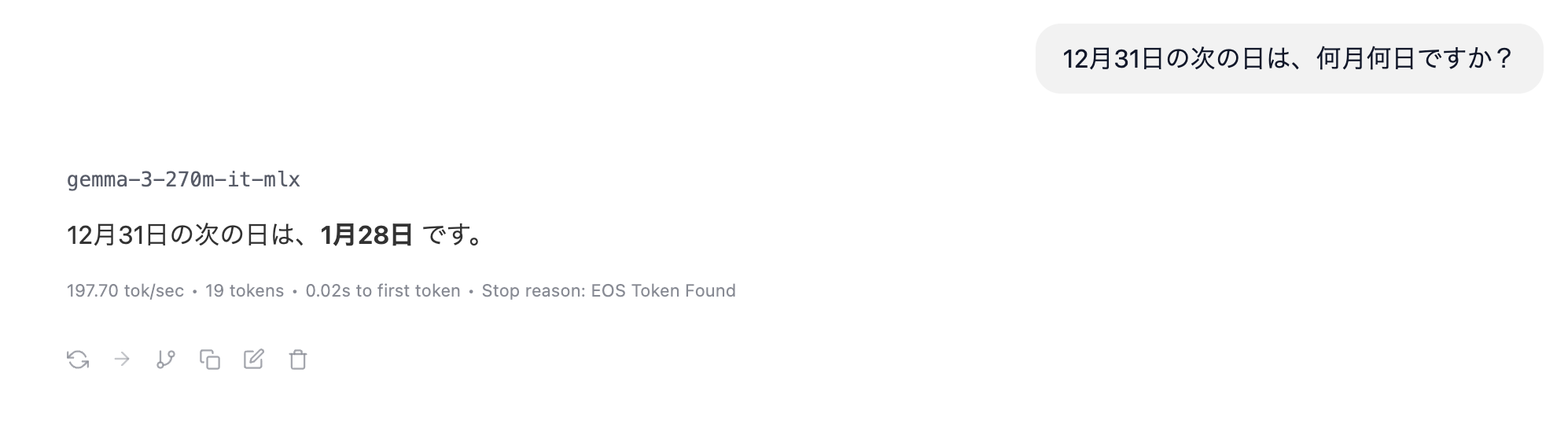This screenshot has height=439, width=1568.
Task: Delete the message with trash icon
Action: (298, 360)
